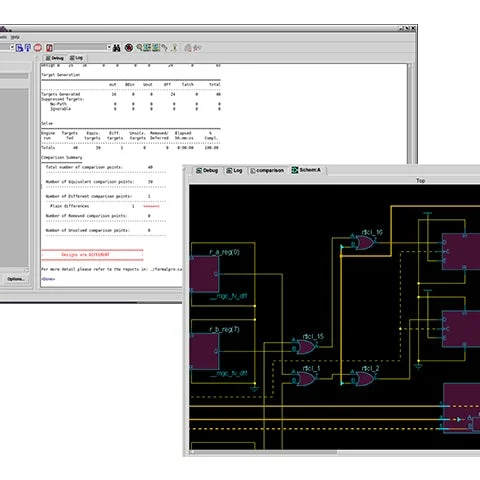Click the red document icon in toolbar
The image size is (480, 480).
click(49, 48)
